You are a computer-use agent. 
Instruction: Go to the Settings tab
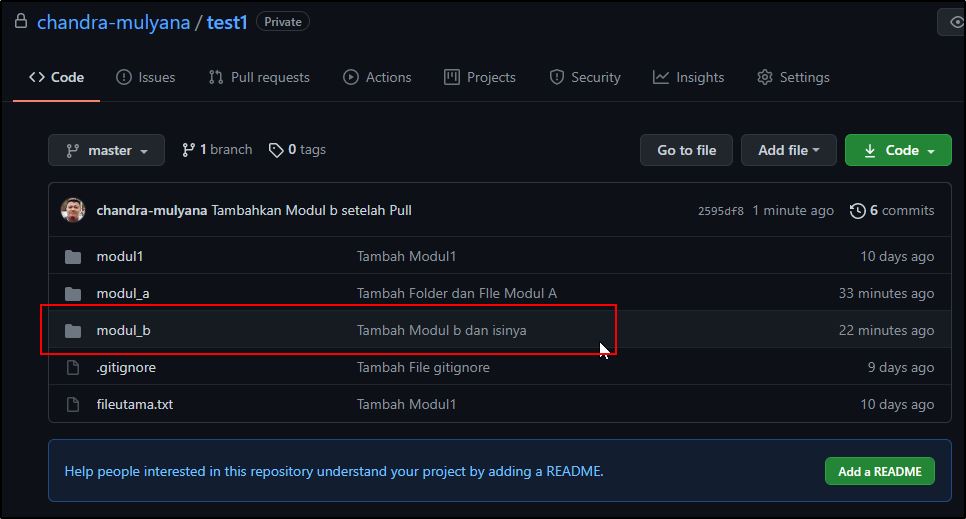(x=793, y=77)
